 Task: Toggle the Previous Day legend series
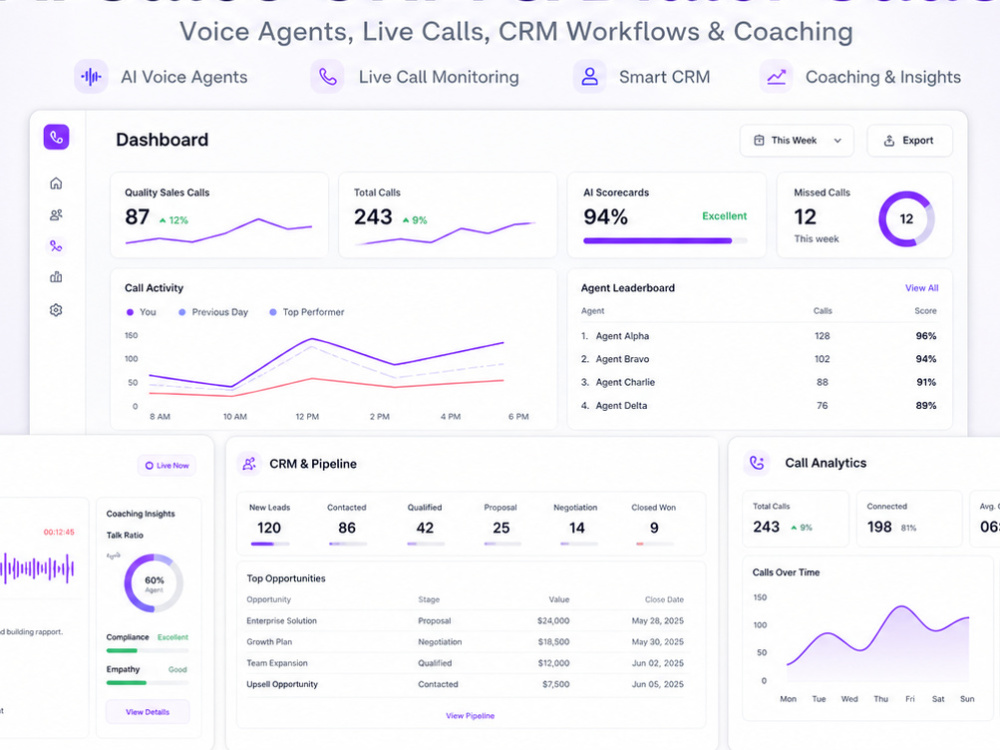pyautogui.click(x=213, y=312)
